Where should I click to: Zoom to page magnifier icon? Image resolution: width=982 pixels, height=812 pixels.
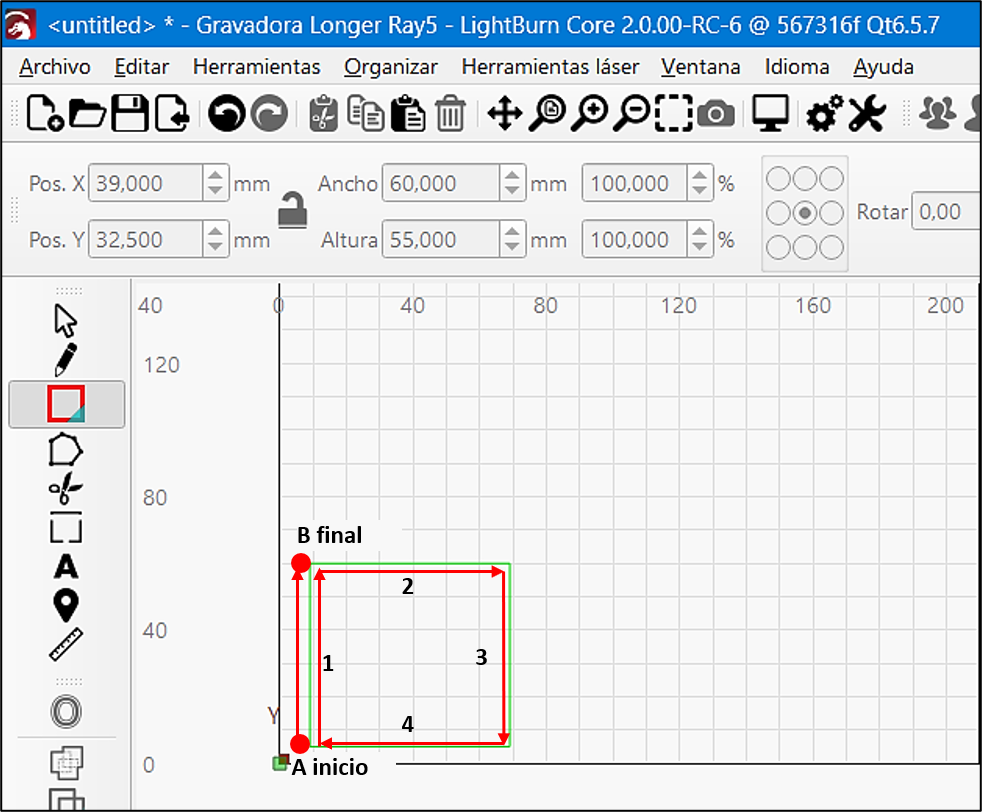click(x=547, y=113)
